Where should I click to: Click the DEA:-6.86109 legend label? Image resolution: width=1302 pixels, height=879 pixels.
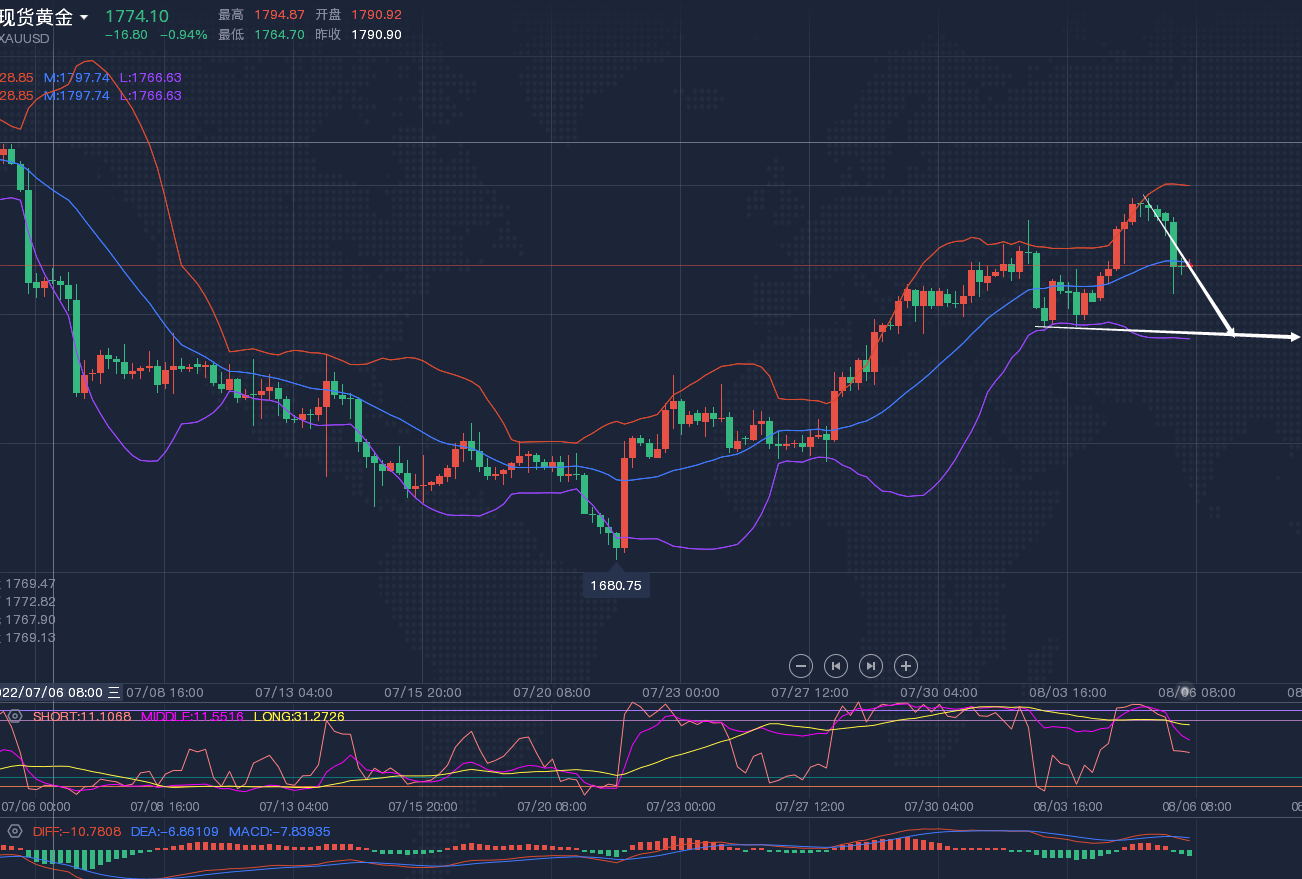point(175,832)
